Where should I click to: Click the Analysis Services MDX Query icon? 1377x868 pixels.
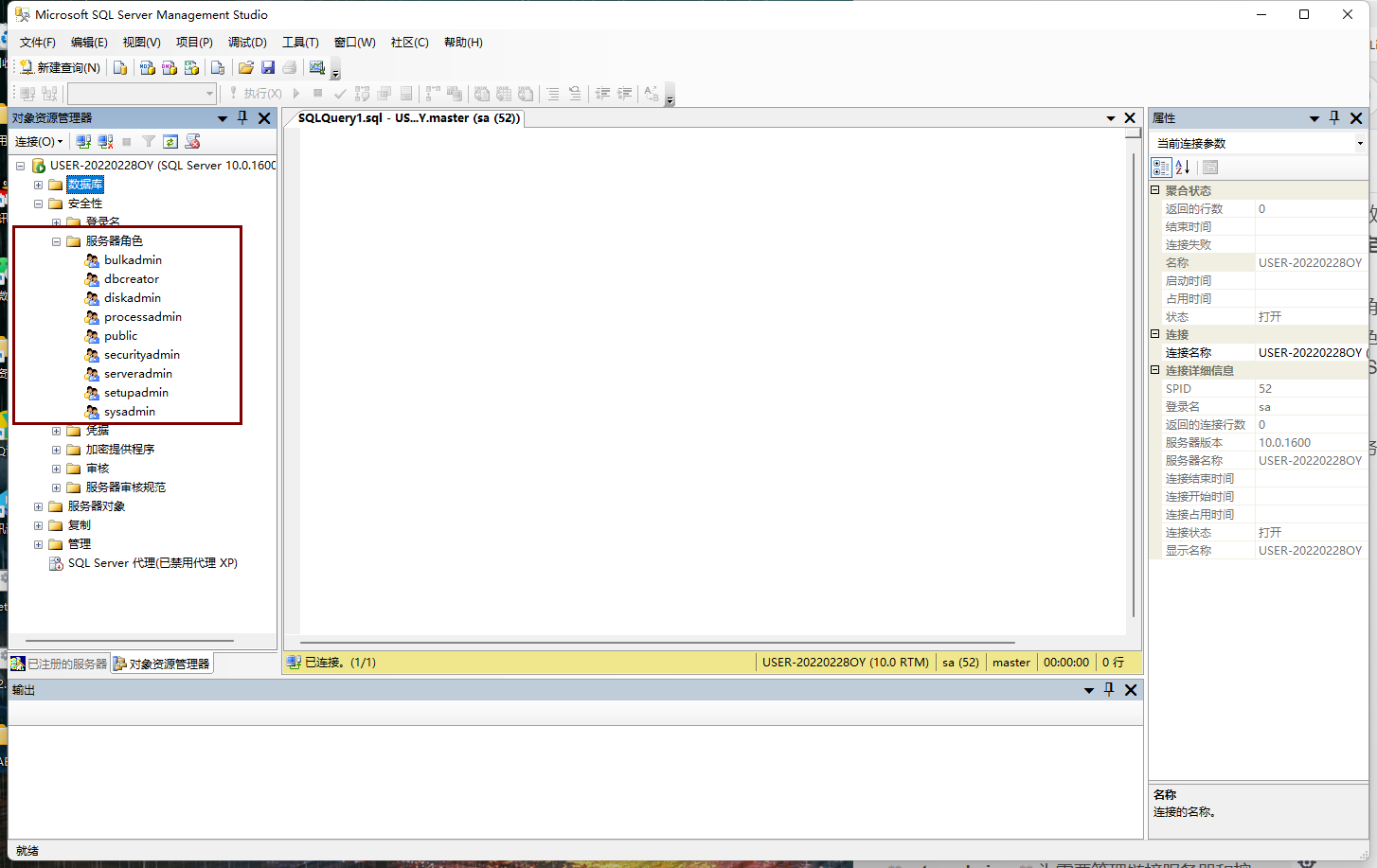147,67
